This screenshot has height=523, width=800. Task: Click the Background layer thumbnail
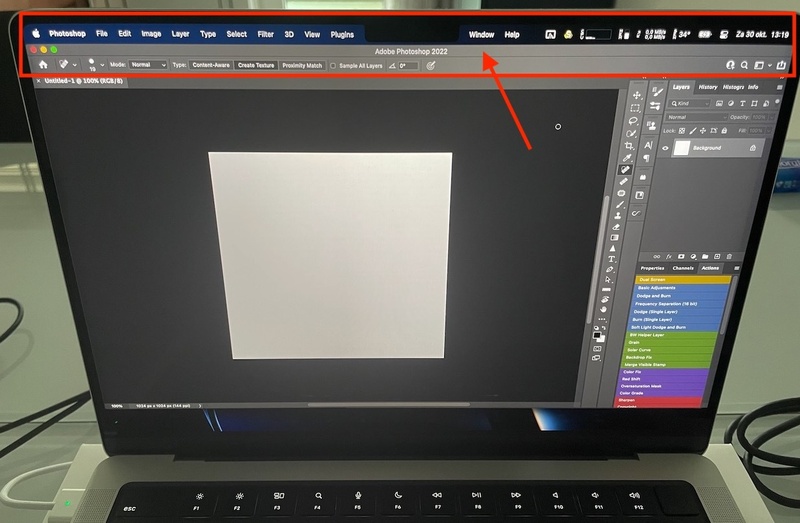click(x=682, y=148)
